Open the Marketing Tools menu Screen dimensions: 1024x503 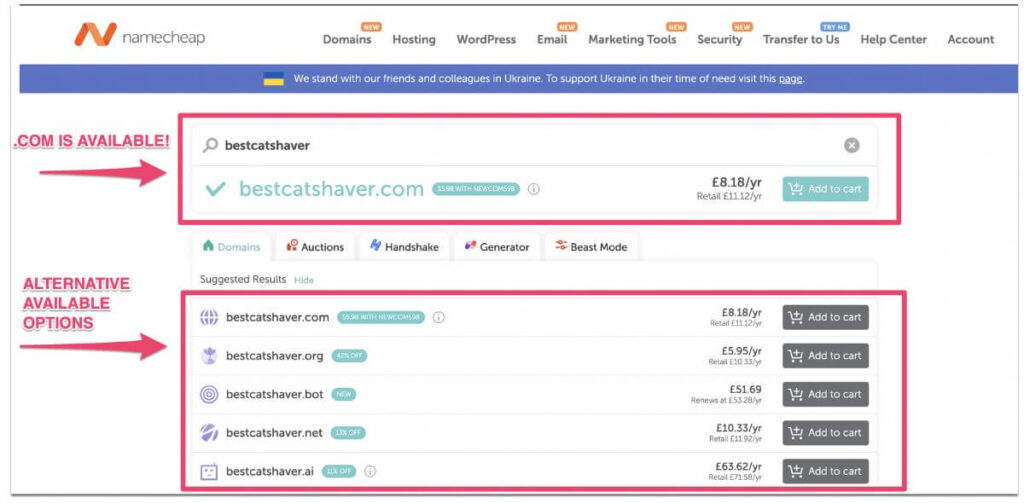point(632,39)
